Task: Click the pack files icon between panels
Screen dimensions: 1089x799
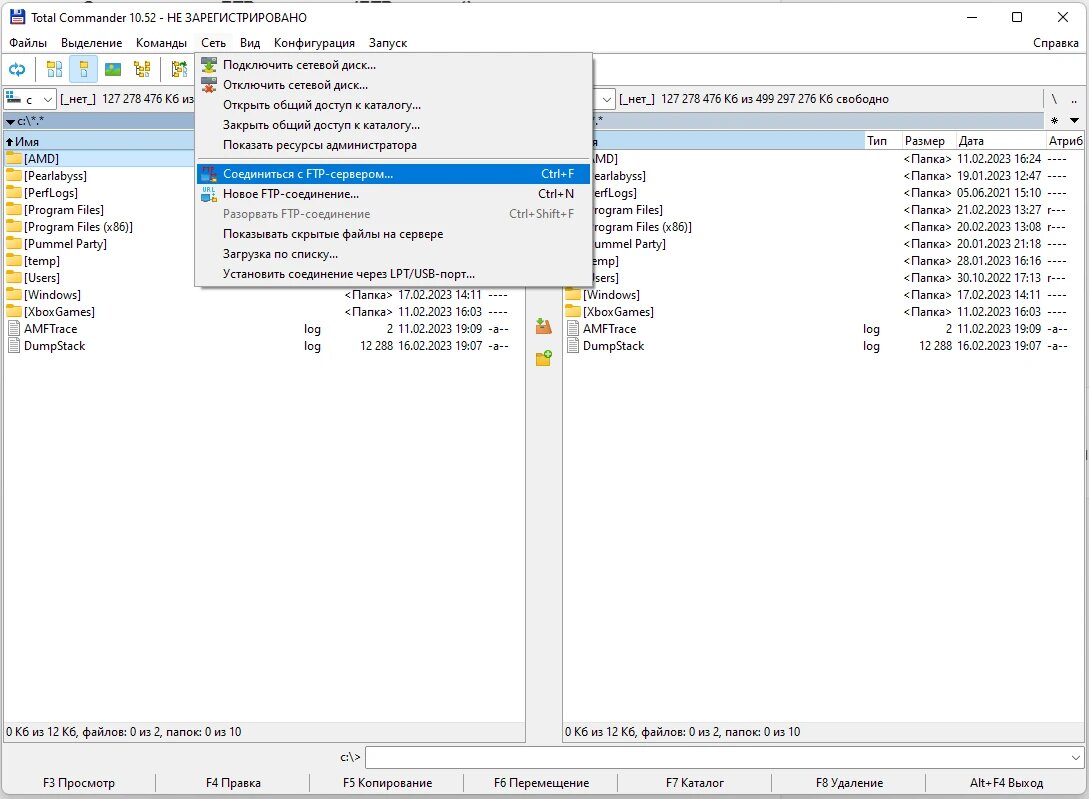Action: [543, 326]
